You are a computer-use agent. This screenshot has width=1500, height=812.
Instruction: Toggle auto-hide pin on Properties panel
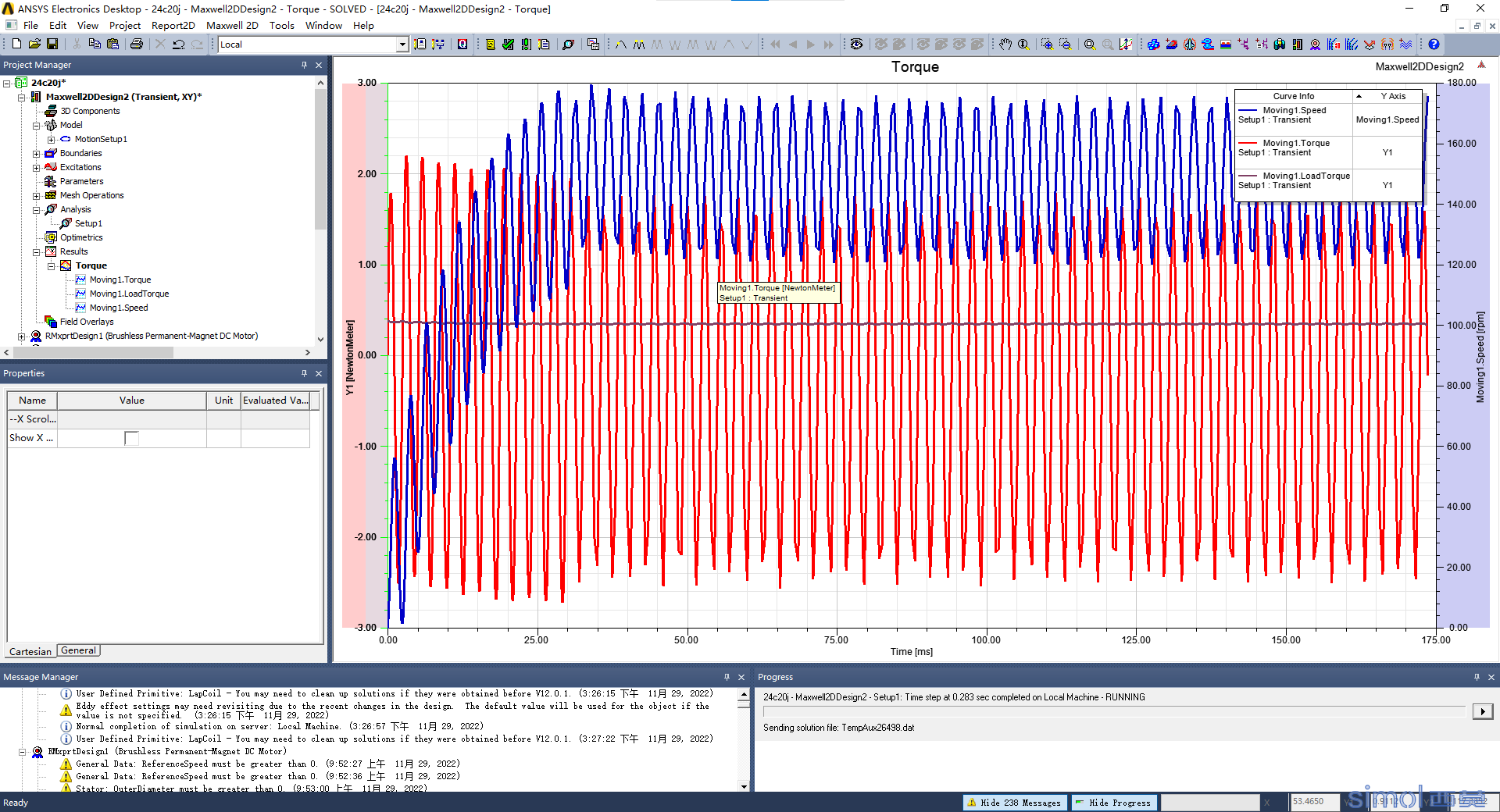[304, 373]
